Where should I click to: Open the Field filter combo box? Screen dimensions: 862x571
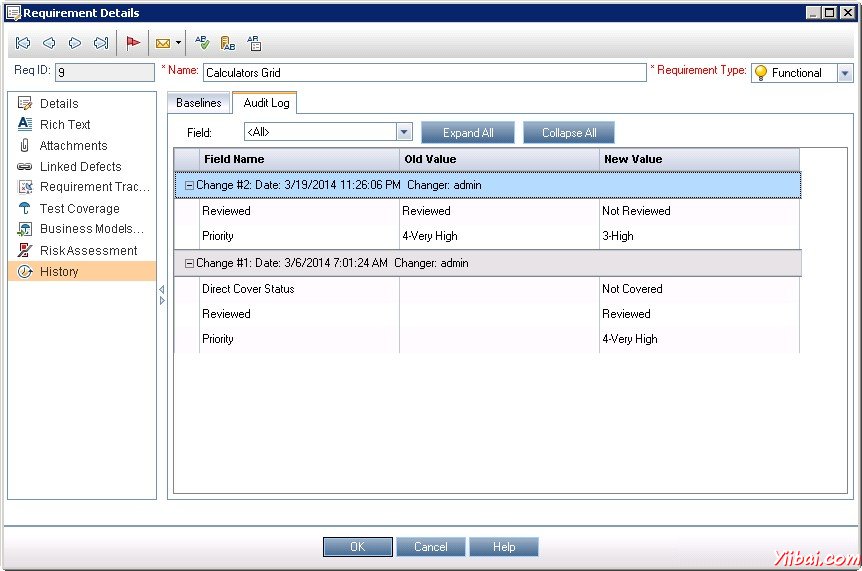point(404,132)
